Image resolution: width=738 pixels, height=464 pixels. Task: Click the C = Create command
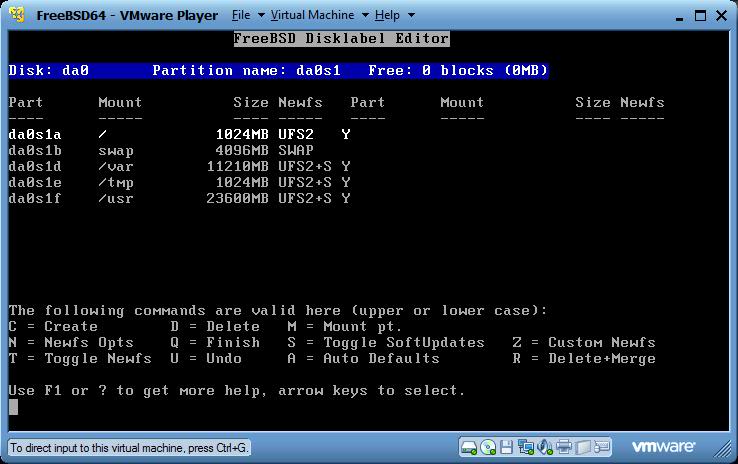[53, 327]
